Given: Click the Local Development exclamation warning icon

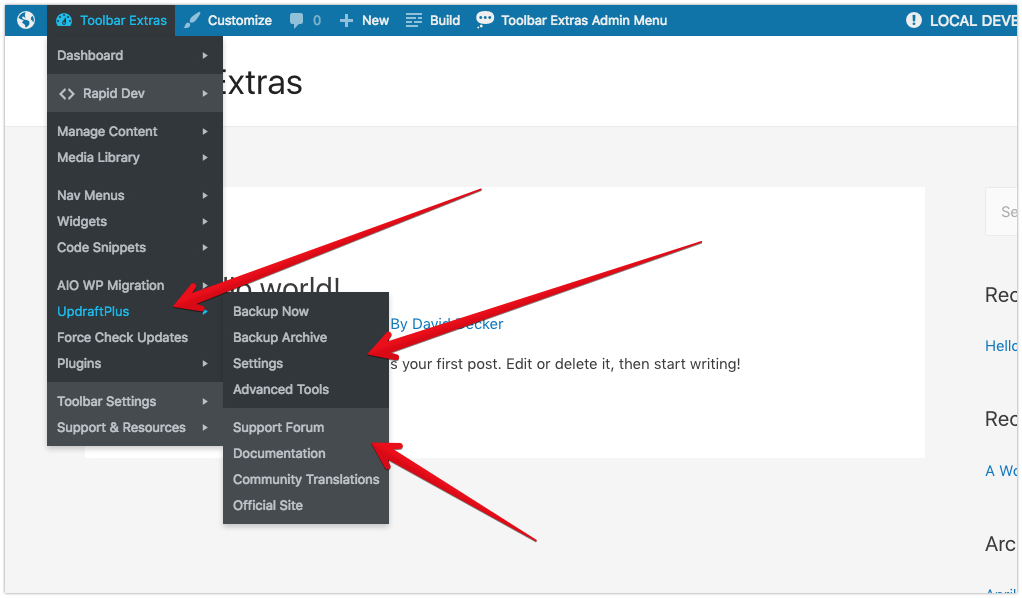Looking at the screenshot, I should click(x=914, y=20).
